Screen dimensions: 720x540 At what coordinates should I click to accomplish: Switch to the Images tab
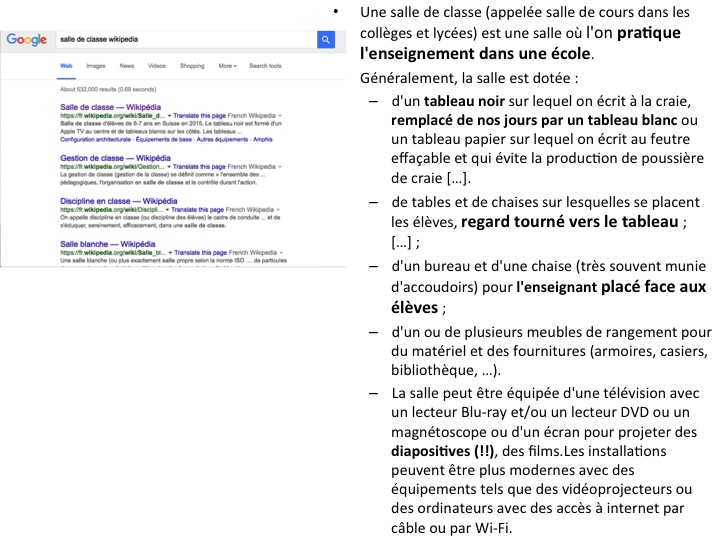point(96,66)
